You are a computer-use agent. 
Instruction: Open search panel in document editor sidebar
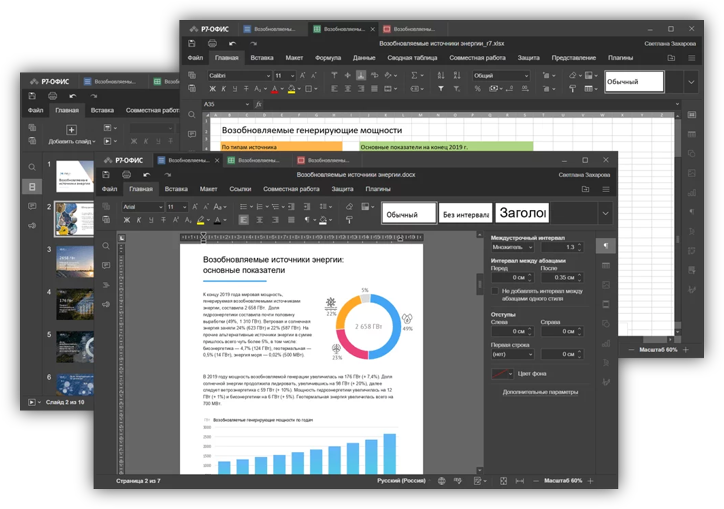[x=106, y=246]
